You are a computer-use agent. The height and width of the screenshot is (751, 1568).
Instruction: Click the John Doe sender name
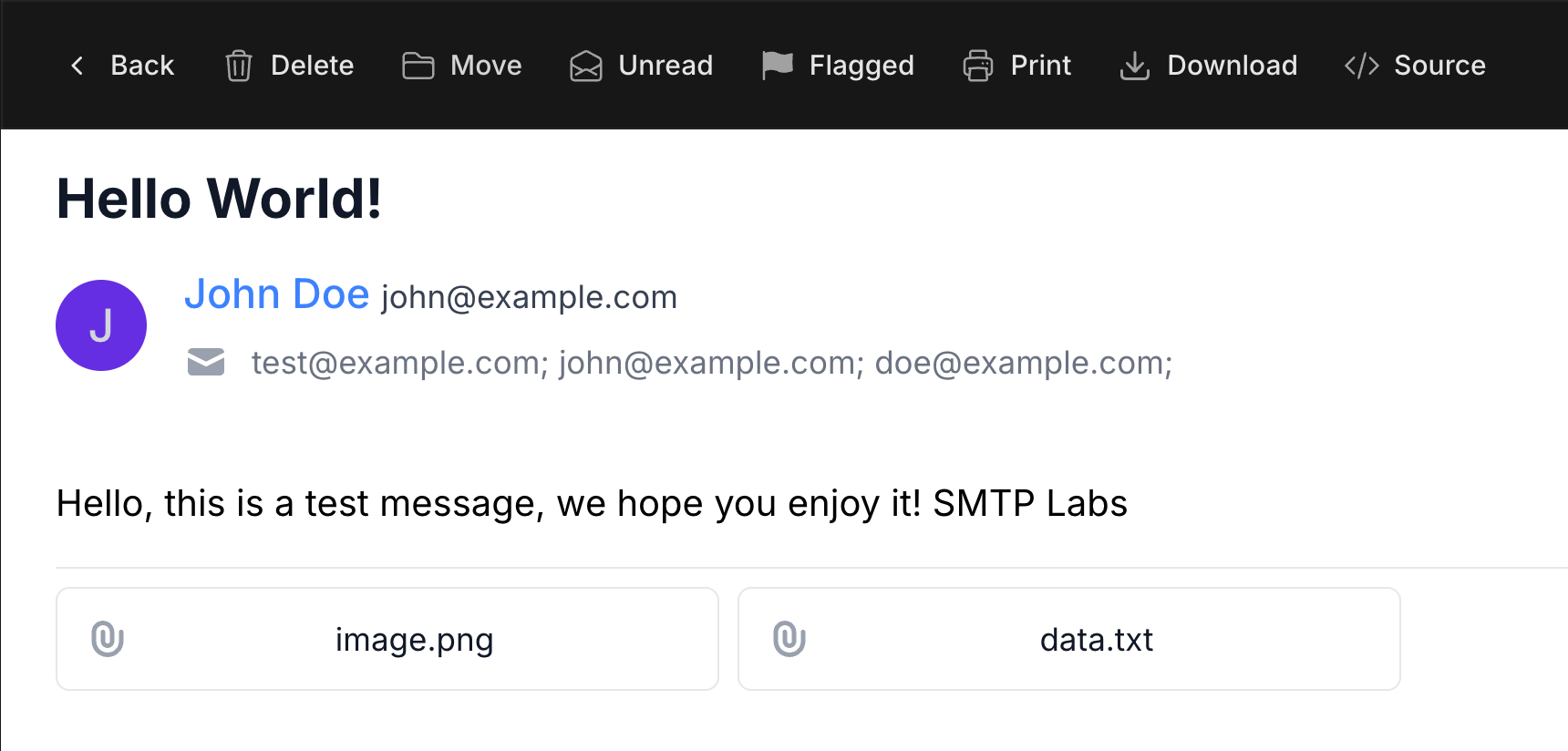pos(277,294)
